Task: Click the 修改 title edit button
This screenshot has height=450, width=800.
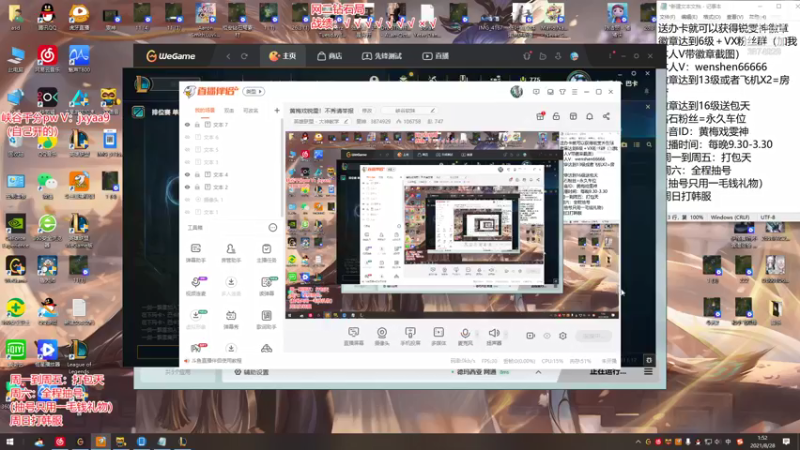Action: 367,111
